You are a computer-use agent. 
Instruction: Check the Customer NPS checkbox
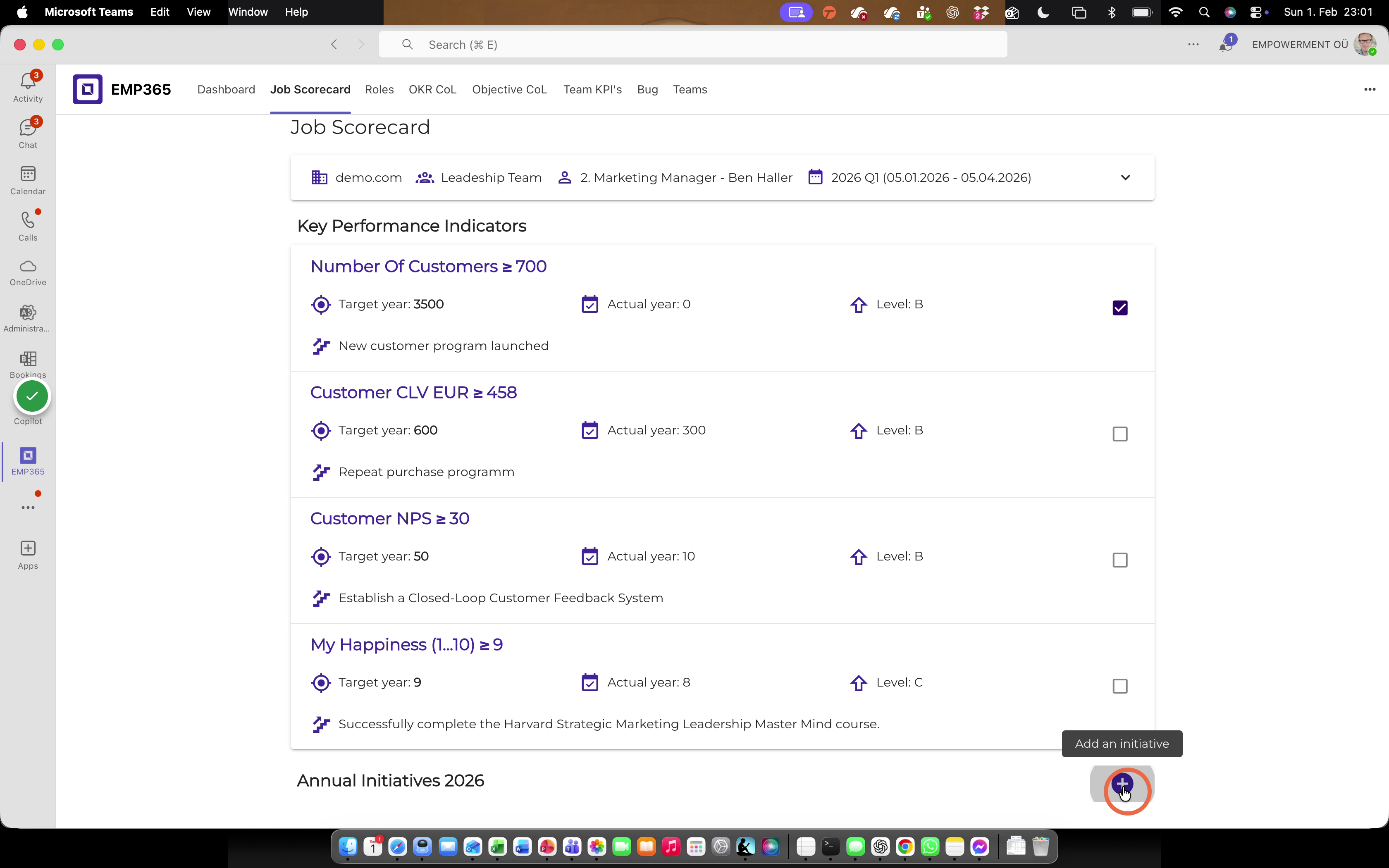point(1120,560)
